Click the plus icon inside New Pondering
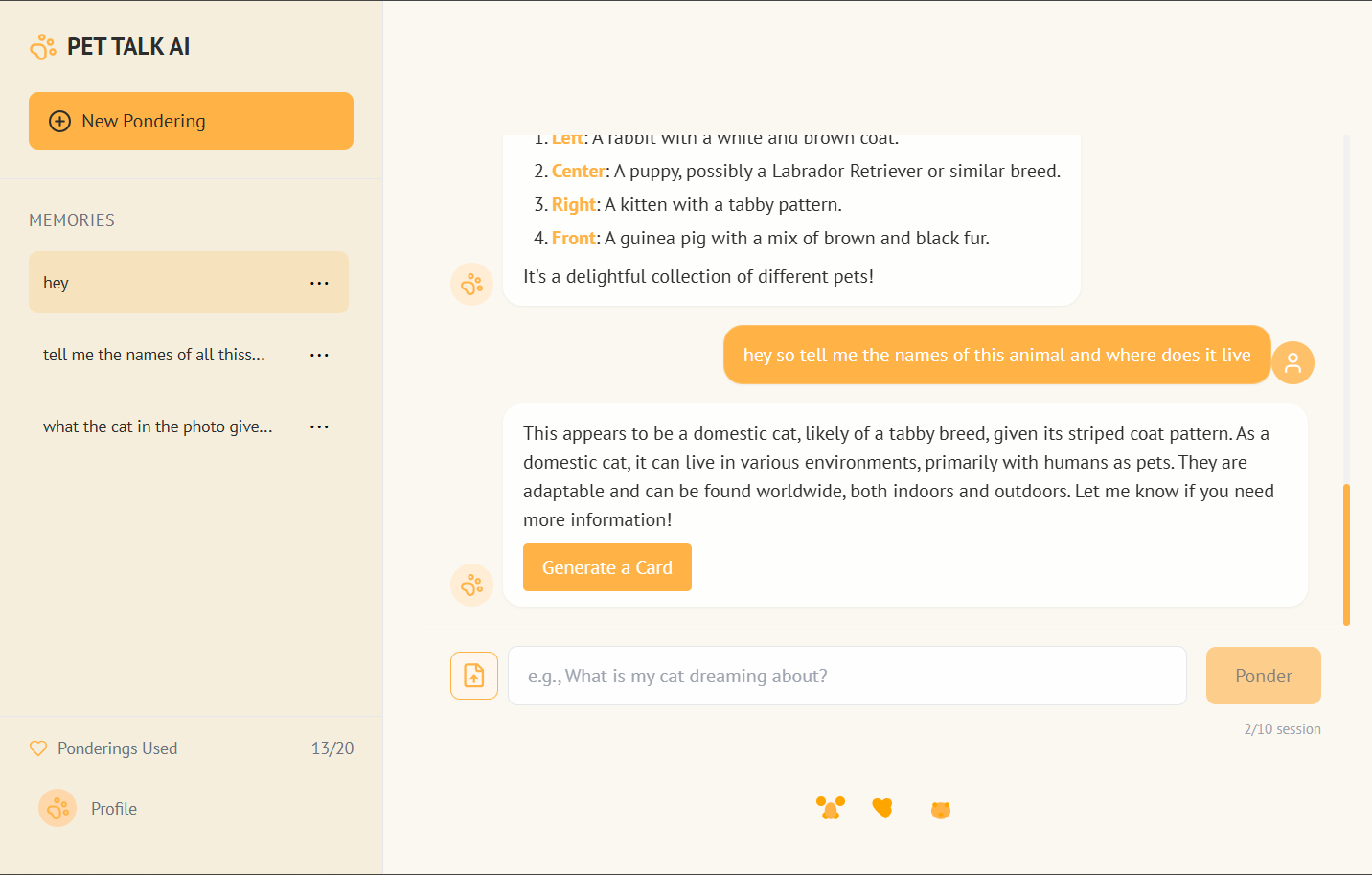The width and height of the screenshot is (1372, 875). (x=59, y=121)
